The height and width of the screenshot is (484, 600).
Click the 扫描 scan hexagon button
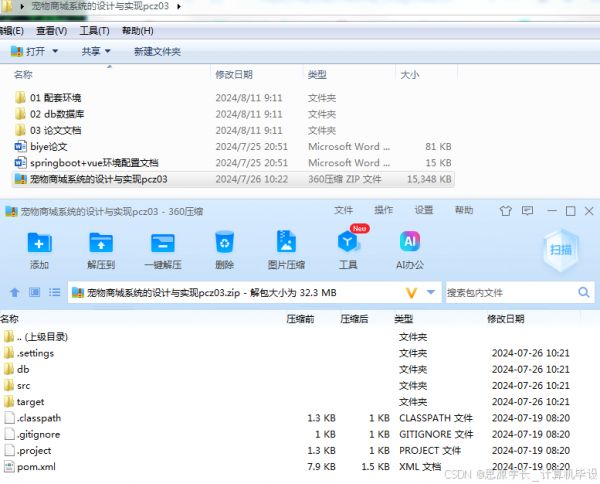(x=561, y=250)
